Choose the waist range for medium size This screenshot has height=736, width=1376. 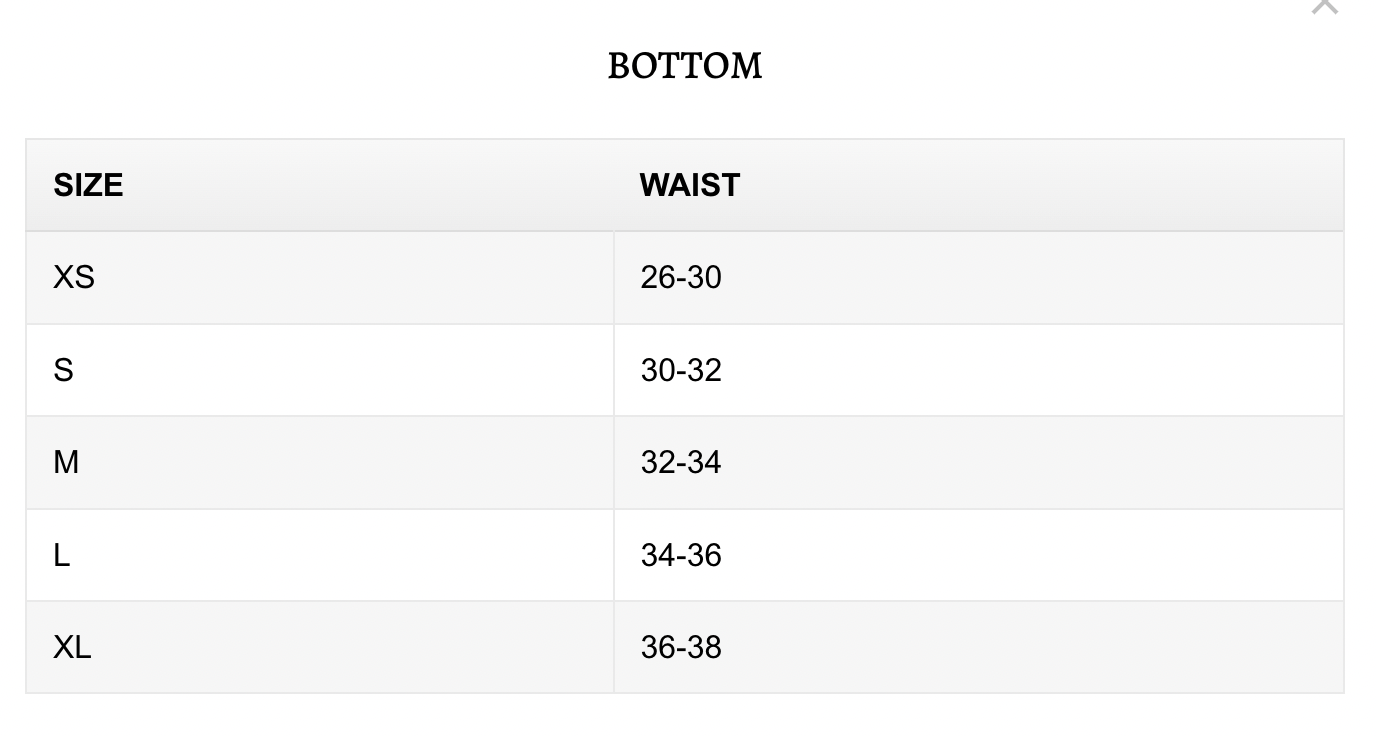click(x=680, y=462)
